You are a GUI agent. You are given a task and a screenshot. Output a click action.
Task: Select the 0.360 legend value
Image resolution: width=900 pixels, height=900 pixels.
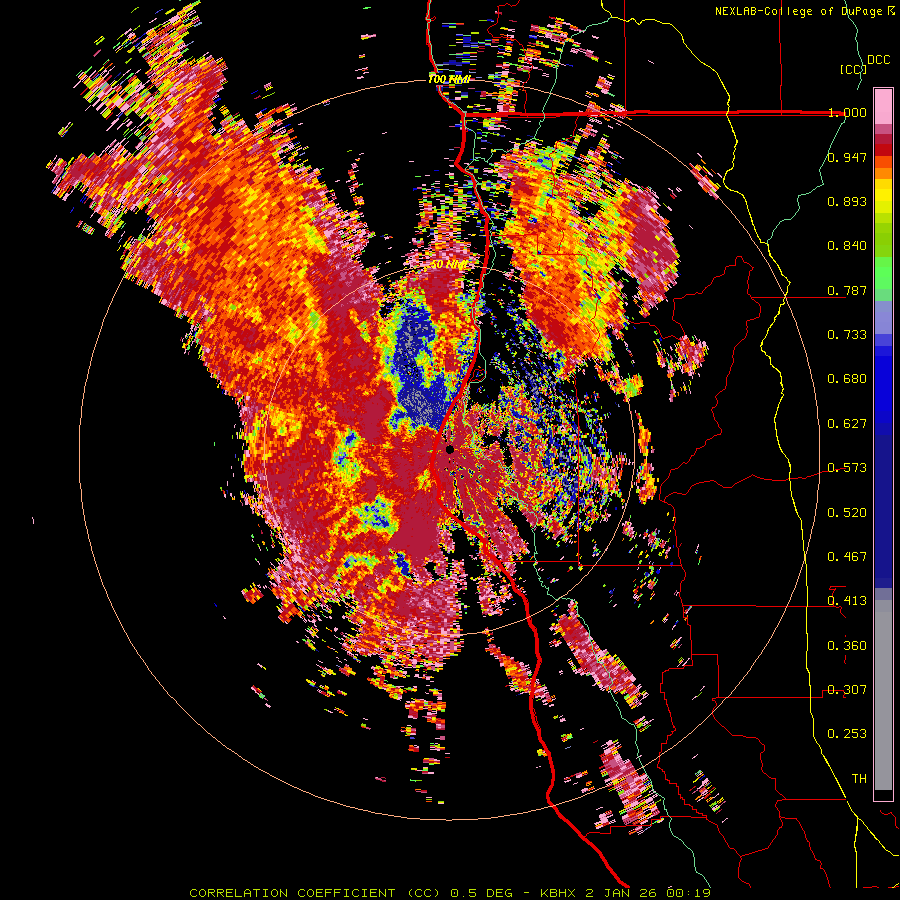[x=847, y=646]
